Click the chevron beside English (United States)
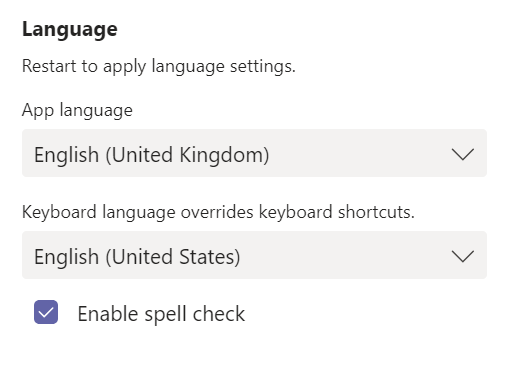The width and height of the screenshot is (511, 376). point(463,256)
